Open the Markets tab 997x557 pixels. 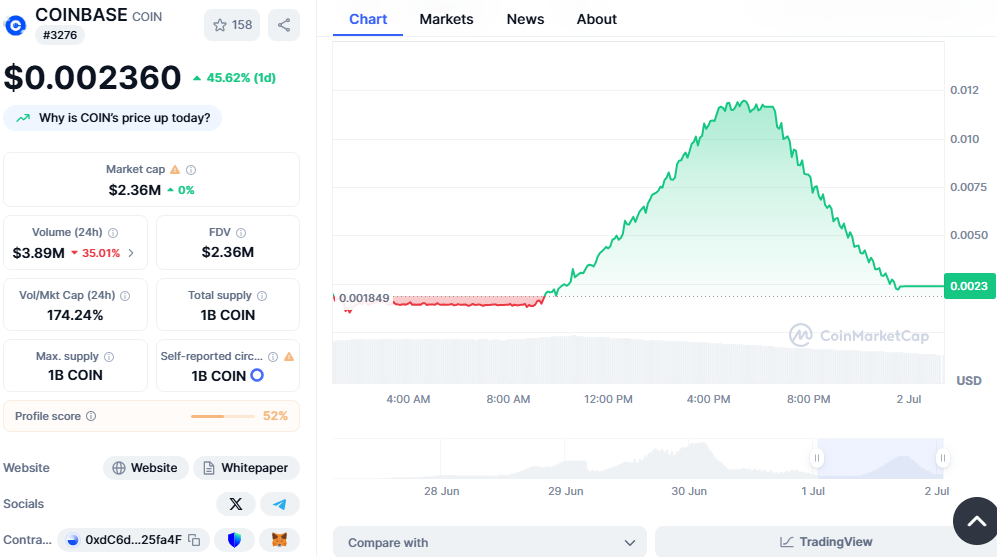tap(446, 19)
